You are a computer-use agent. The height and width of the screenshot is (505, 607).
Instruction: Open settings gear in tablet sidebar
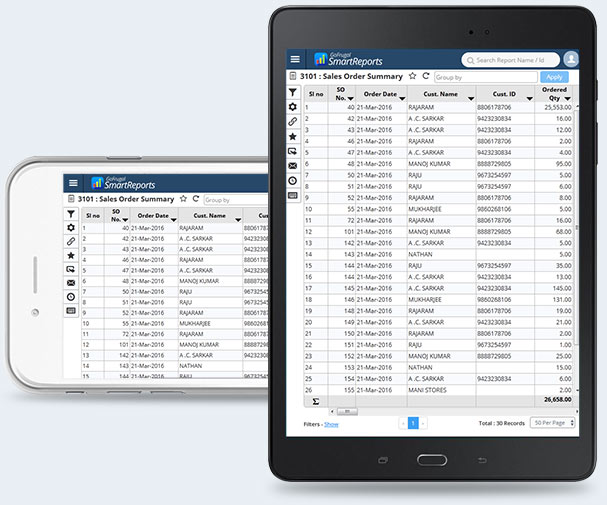pos(292,107)
